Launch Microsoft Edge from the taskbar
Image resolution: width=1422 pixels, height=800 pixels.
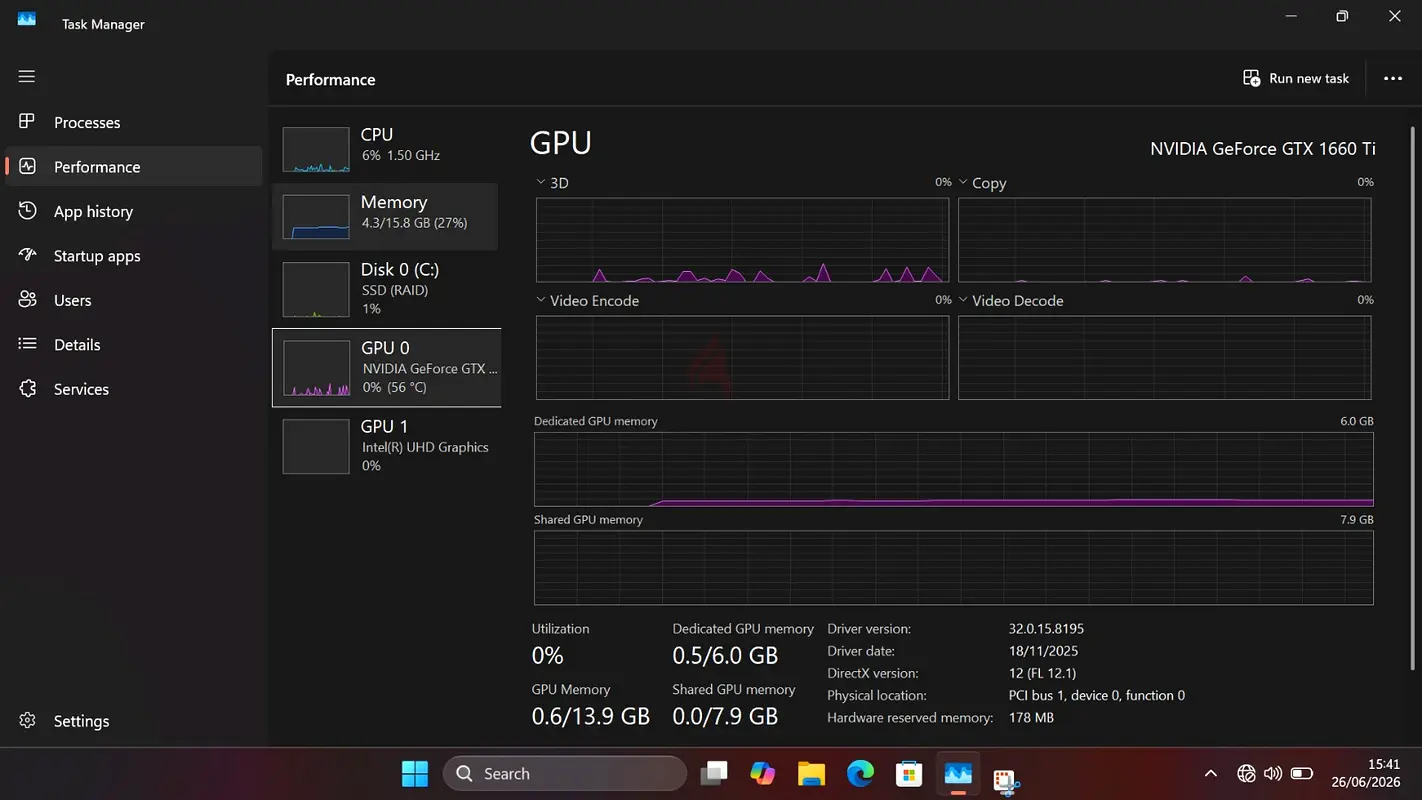860,773
